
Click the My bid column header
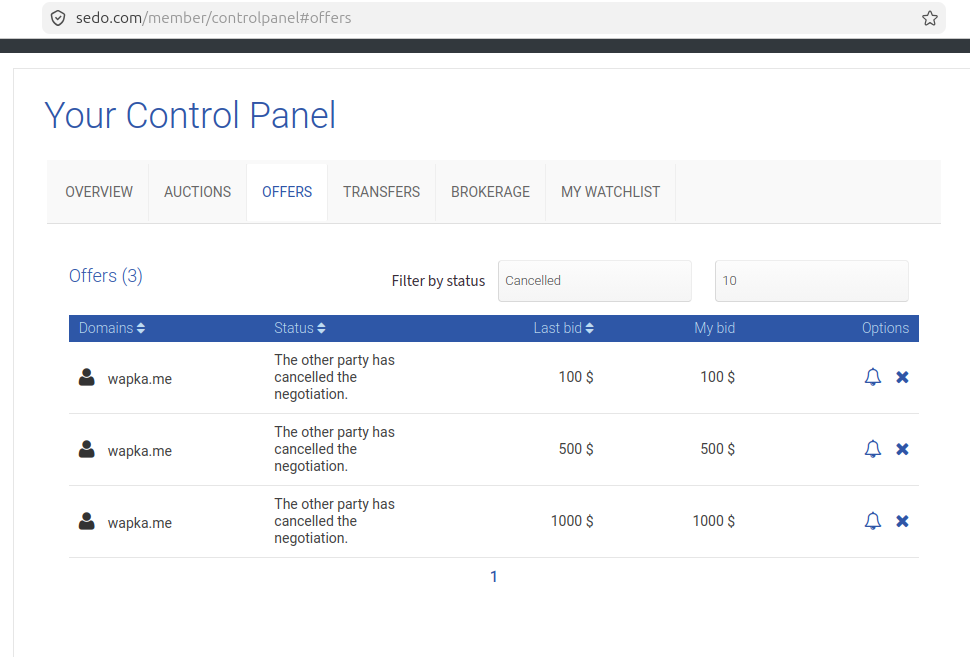tap(715, 328)
